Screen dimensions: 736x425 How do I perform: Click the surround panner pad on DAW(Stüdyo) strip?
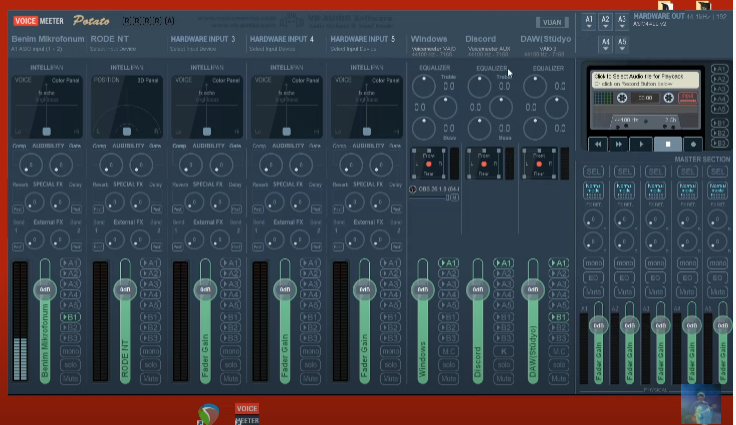[x=539, y=164]
